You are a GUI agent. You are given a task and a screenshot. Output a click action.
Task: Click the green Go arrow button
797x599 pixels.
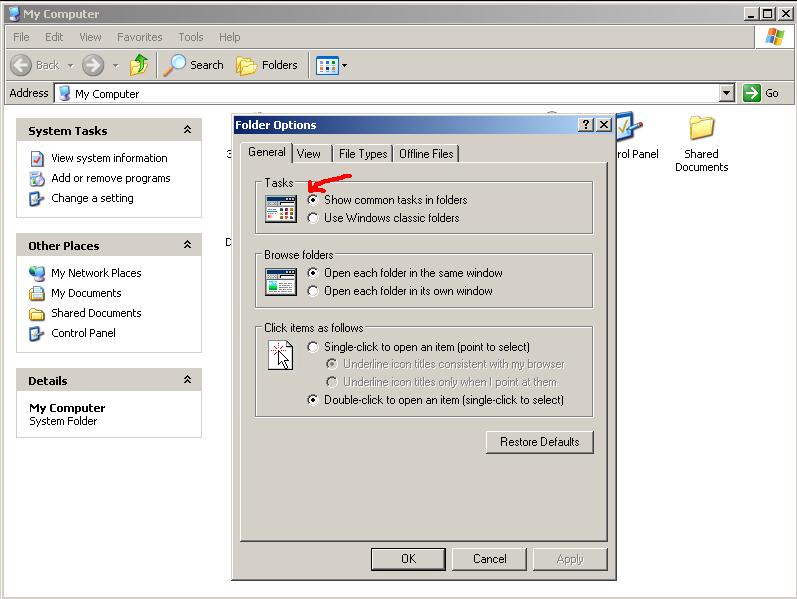[x=751, y=93]
